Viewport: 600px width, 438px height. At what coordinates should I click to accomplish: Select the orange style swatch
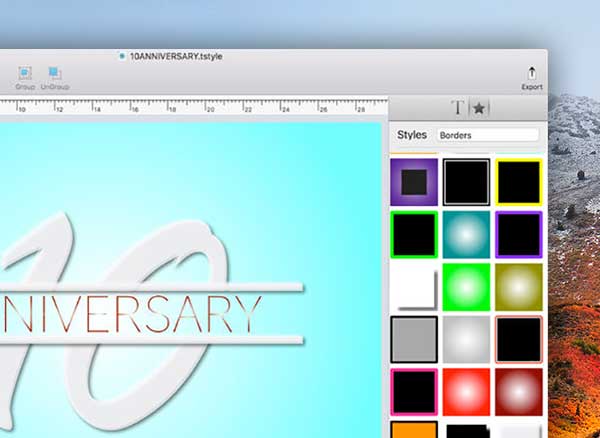tap(414, 429)
